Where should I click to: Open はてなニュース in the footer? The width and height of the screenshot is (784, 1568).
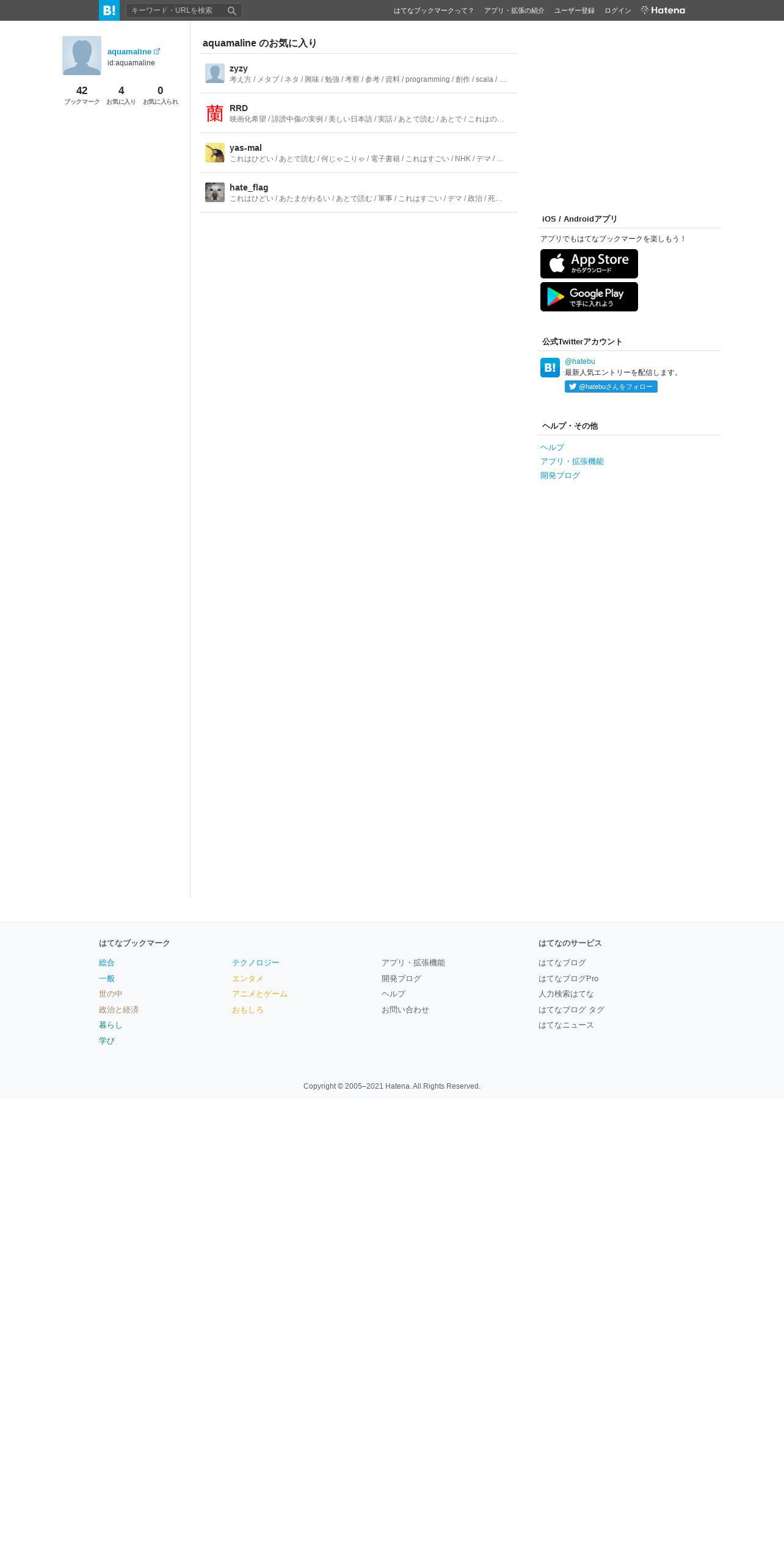click(566, 1025)
